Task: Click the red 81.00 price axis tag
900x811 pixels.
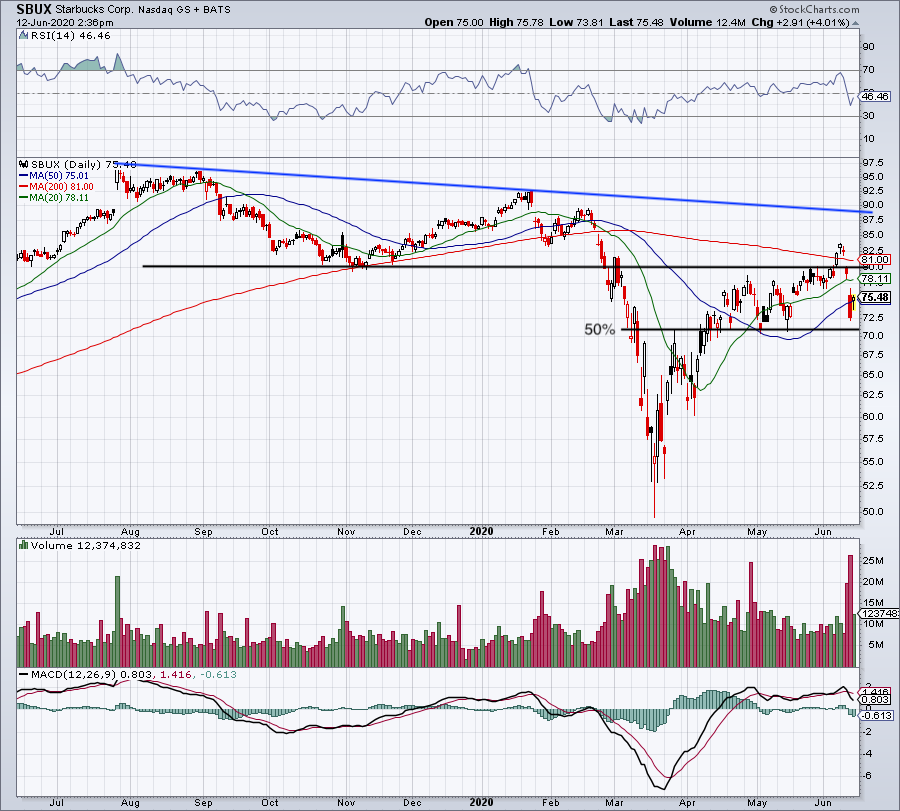Action: coord(875,259)
